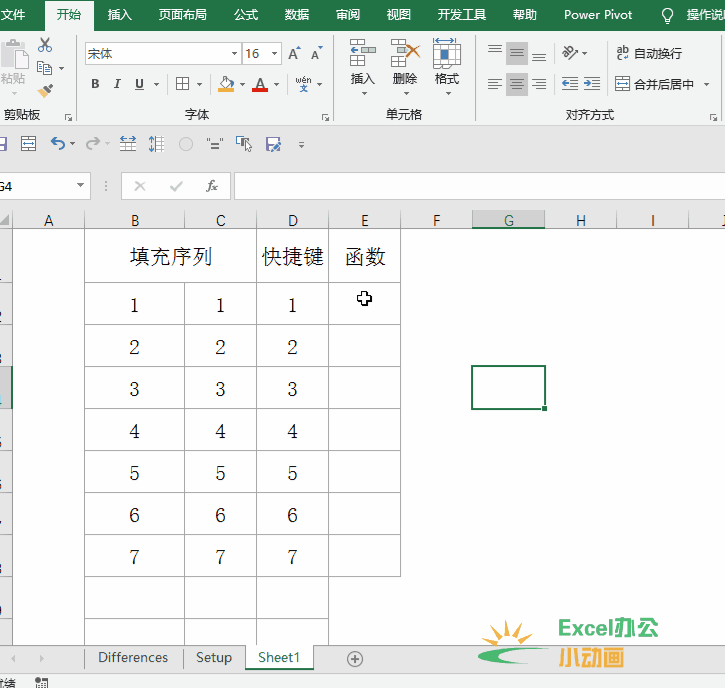The image size is (725, 688).
Task: Switch to the 插入 Insert tab
Action: pos(119,15)
